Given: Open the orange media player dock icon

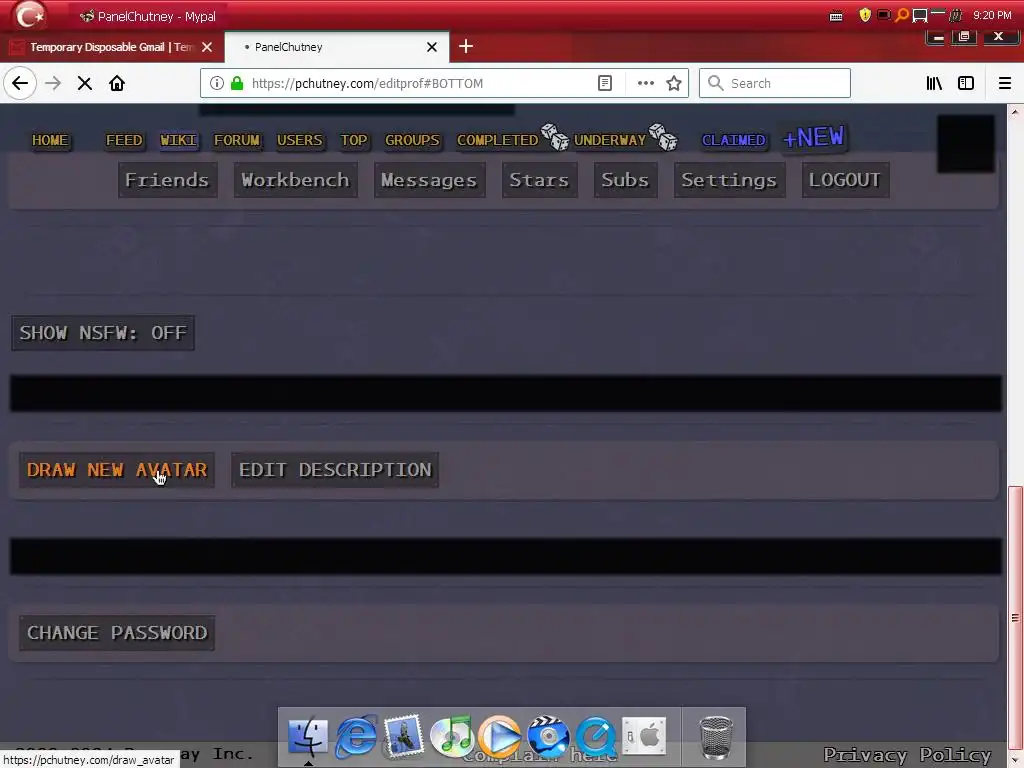Looking at the screenshot, I should (x=500, y=736).
